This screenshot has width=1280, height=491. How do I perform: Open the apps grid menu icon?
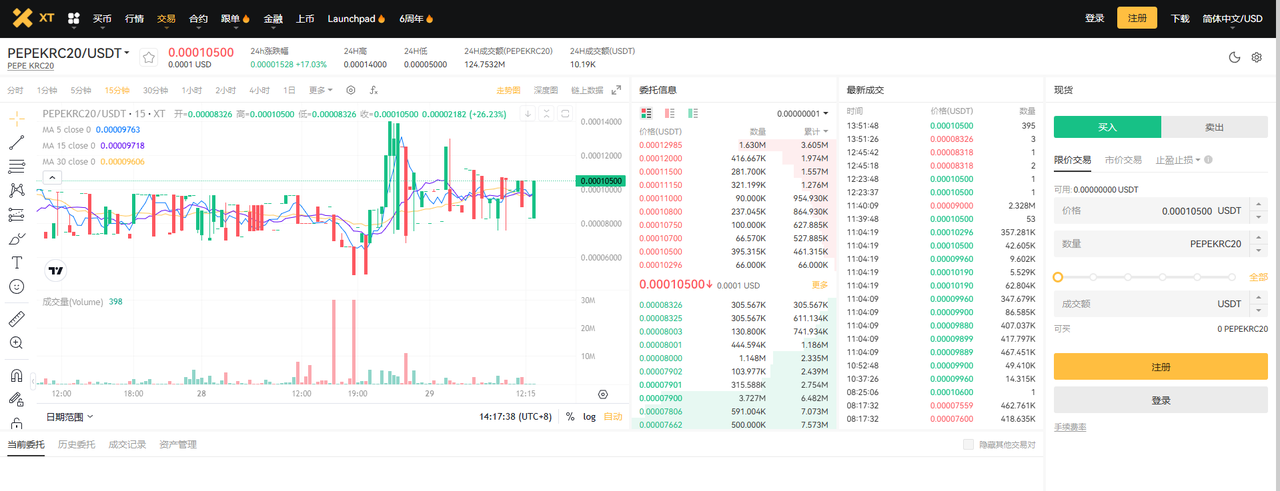point(74,18)
